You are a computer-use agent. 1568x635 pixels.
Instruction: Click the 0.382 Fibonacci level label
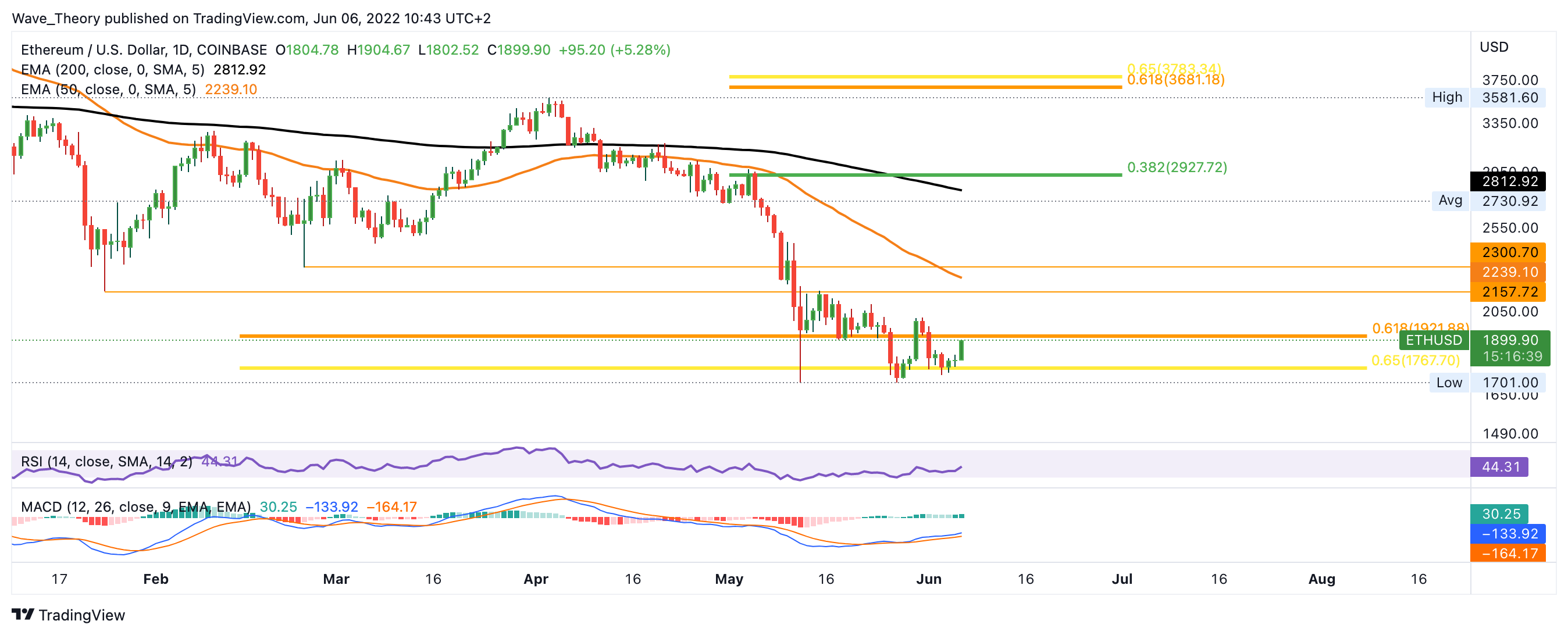1177,167
